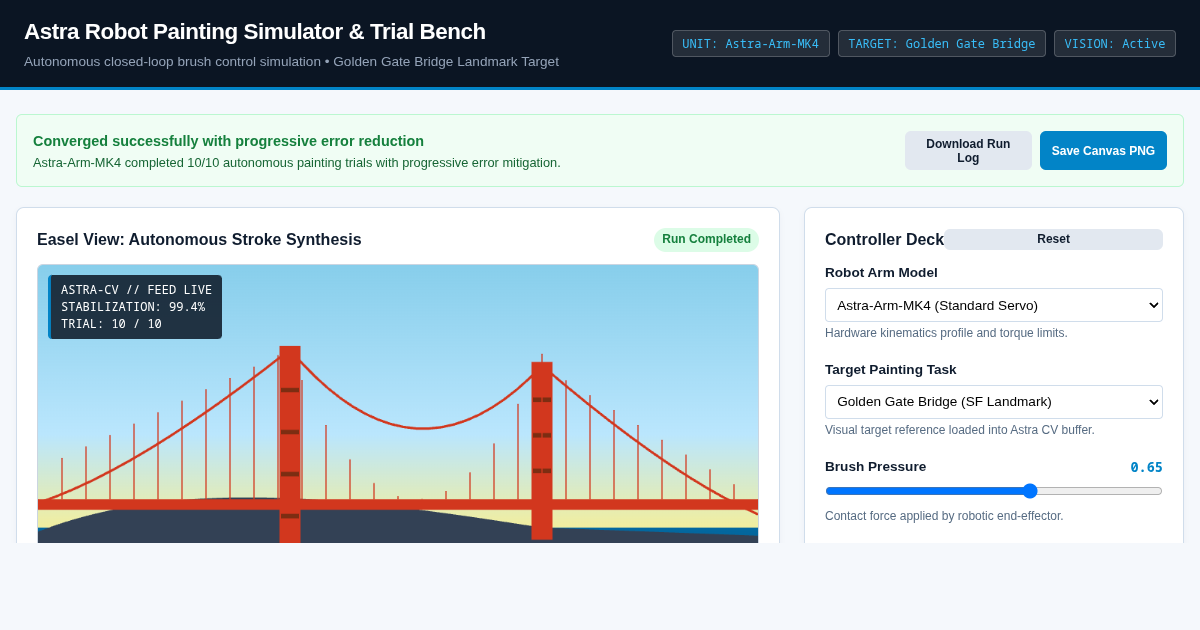Open the Robot Arm Model dropdown
1200x630 pixels.
click(x=994, y=305)
